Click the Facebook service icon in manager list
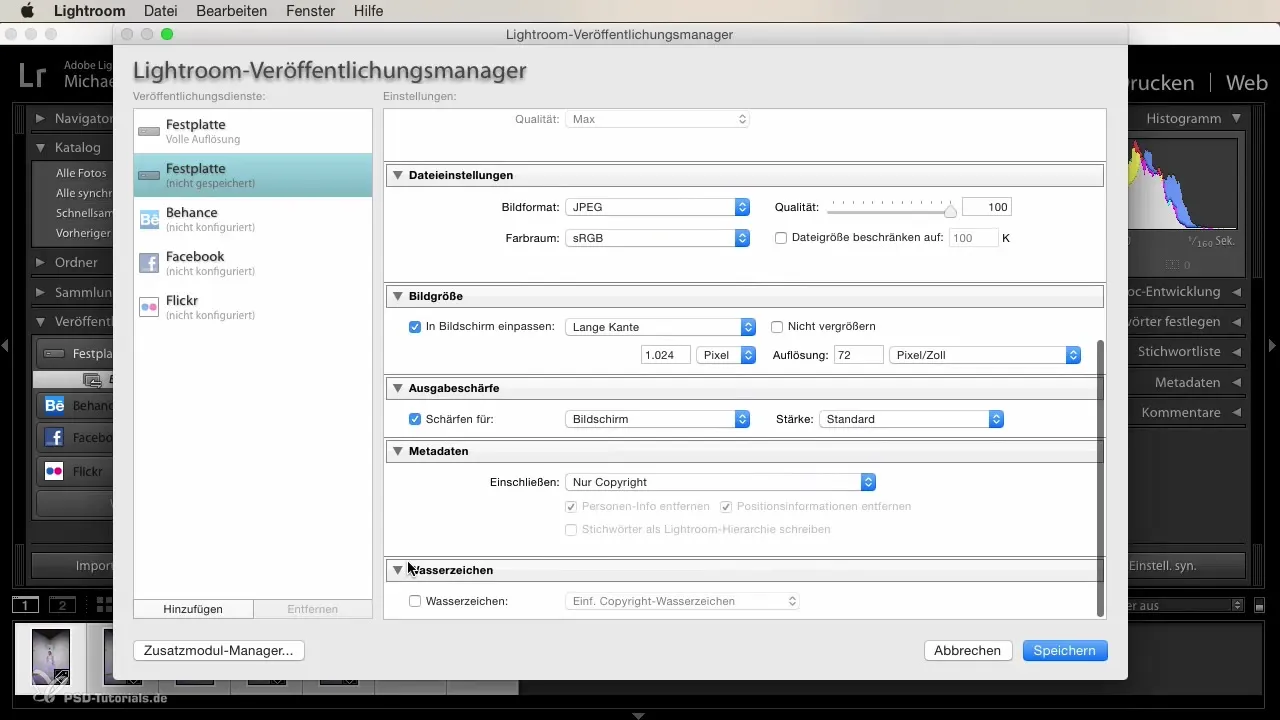This screenshot has width=1280, height=720. click(149, 264)
